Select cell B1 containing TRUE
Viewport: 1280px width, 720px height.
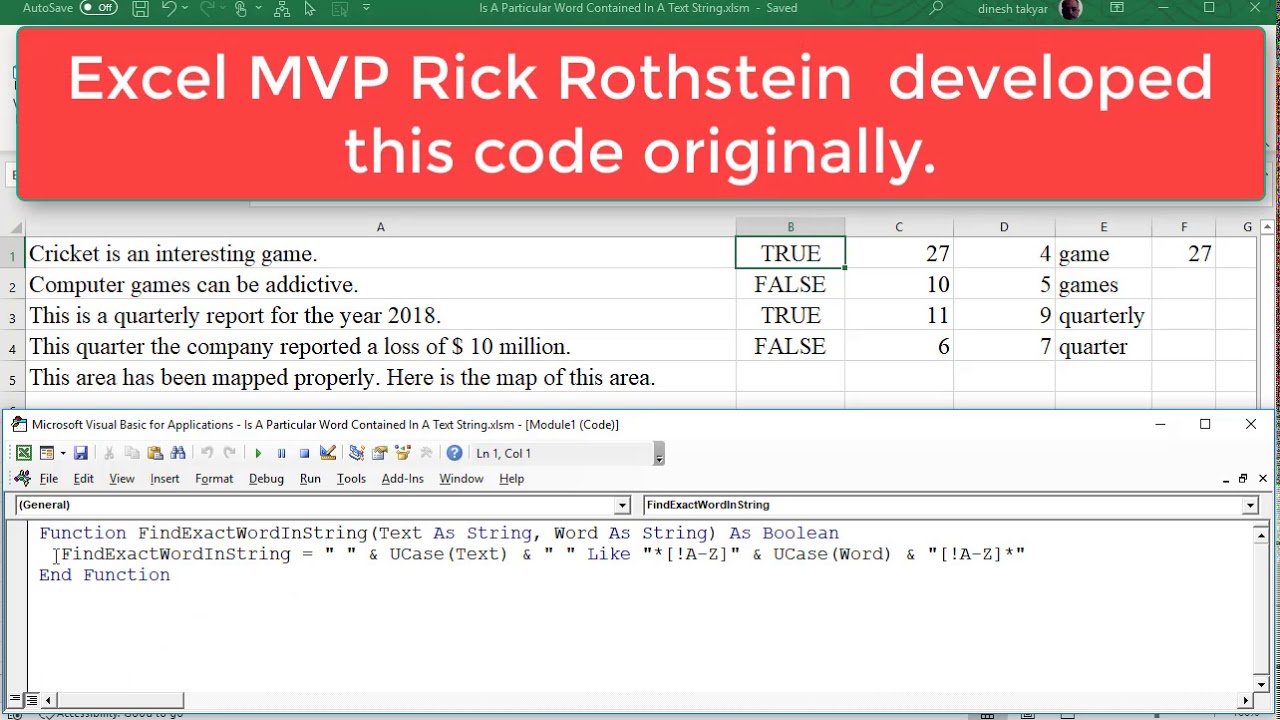(790, 254)
